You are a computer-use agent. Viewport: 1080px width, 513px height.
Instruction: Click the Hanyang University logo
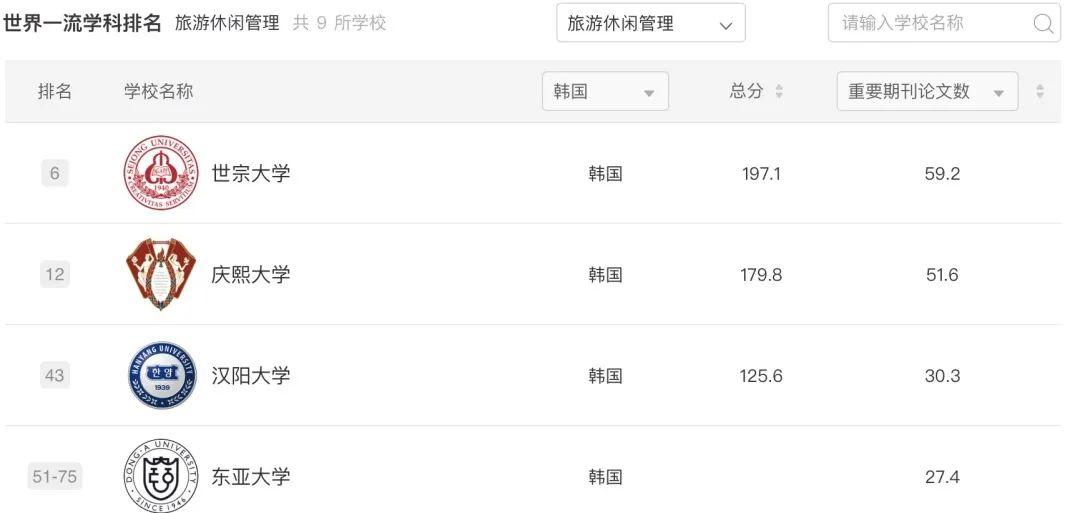tap(161, 376)
